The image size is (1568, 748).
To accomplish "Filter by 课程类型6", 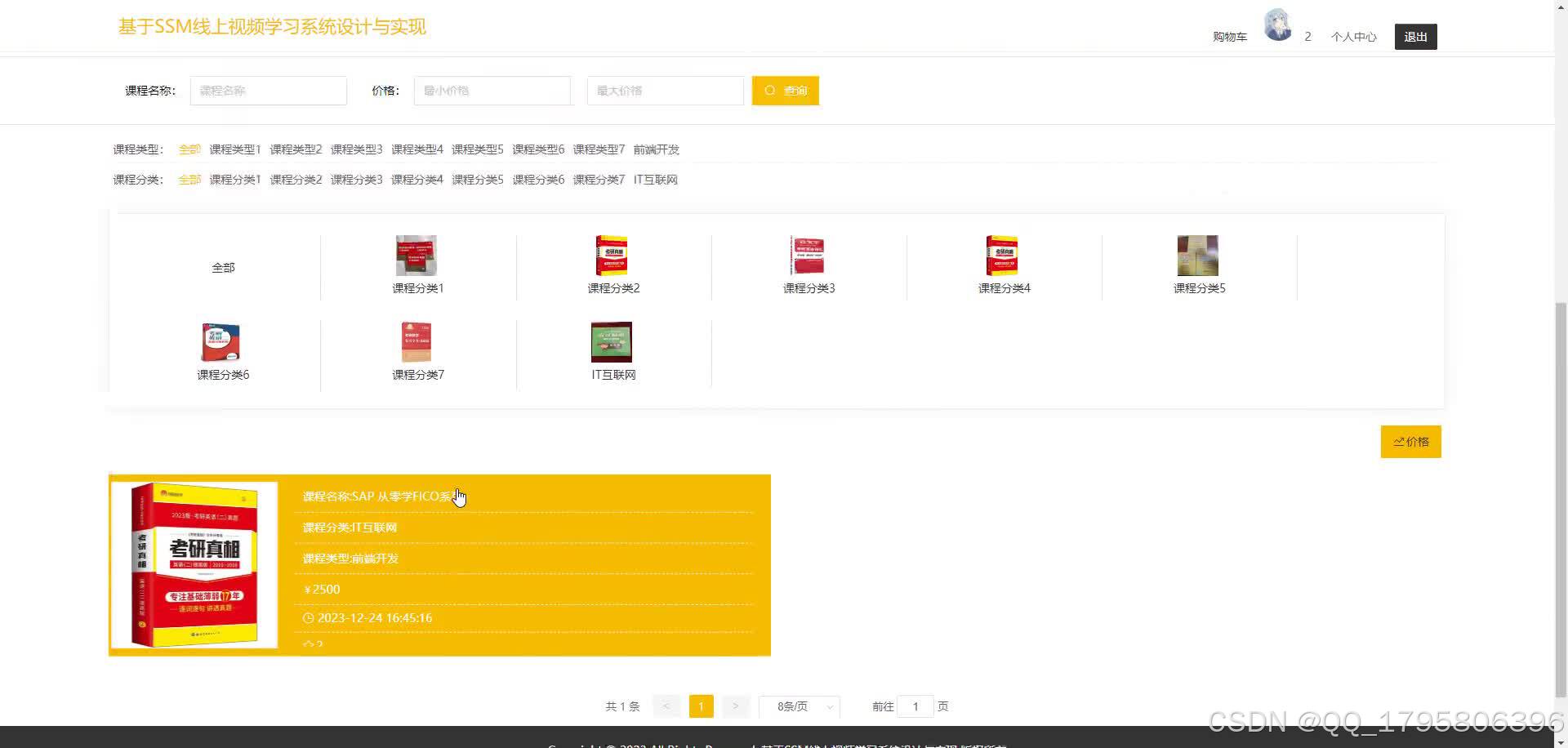I will click(538, 149).
